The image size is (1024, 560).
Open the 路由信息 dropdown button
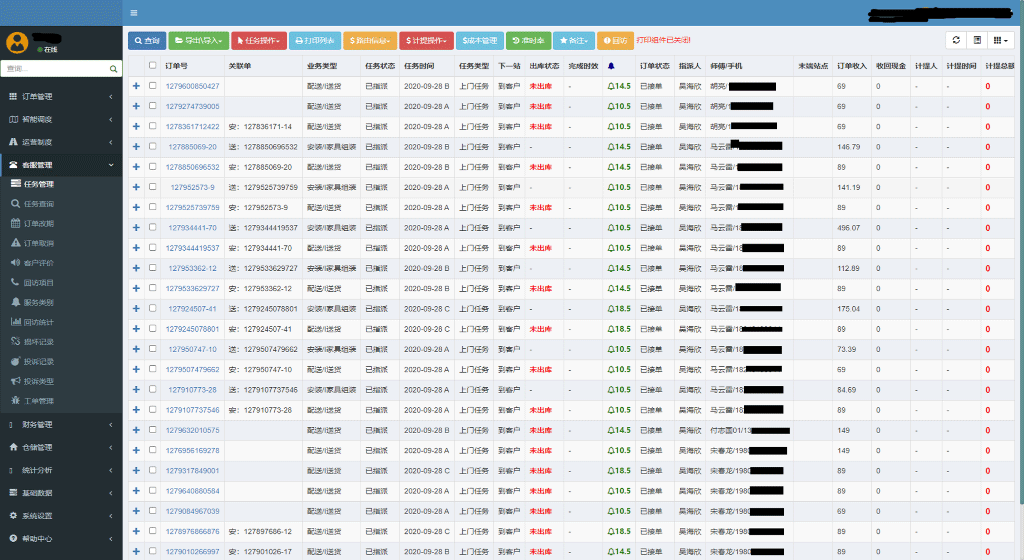(x=370, y=40)
